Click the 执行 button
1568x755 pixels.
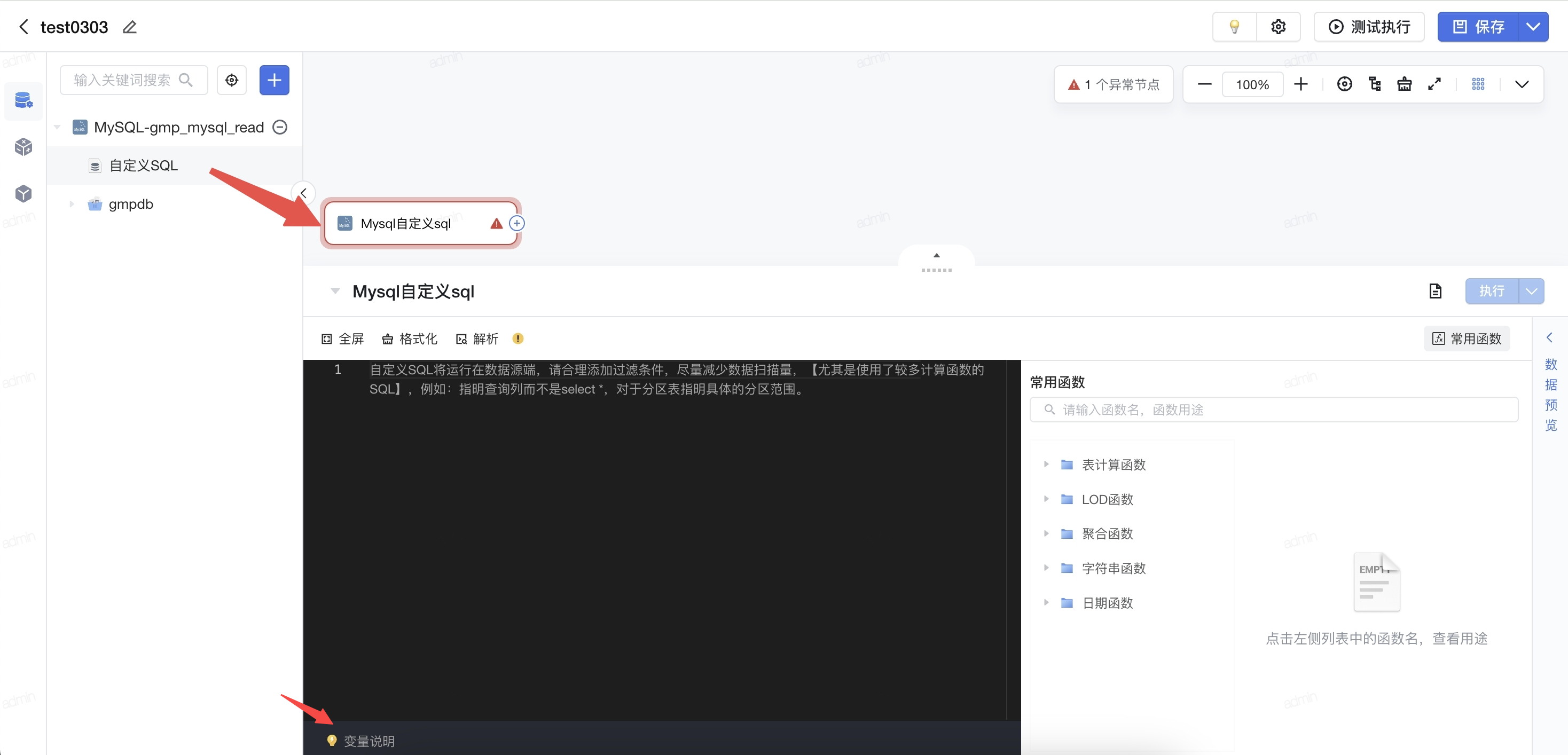click(1491, 291)
